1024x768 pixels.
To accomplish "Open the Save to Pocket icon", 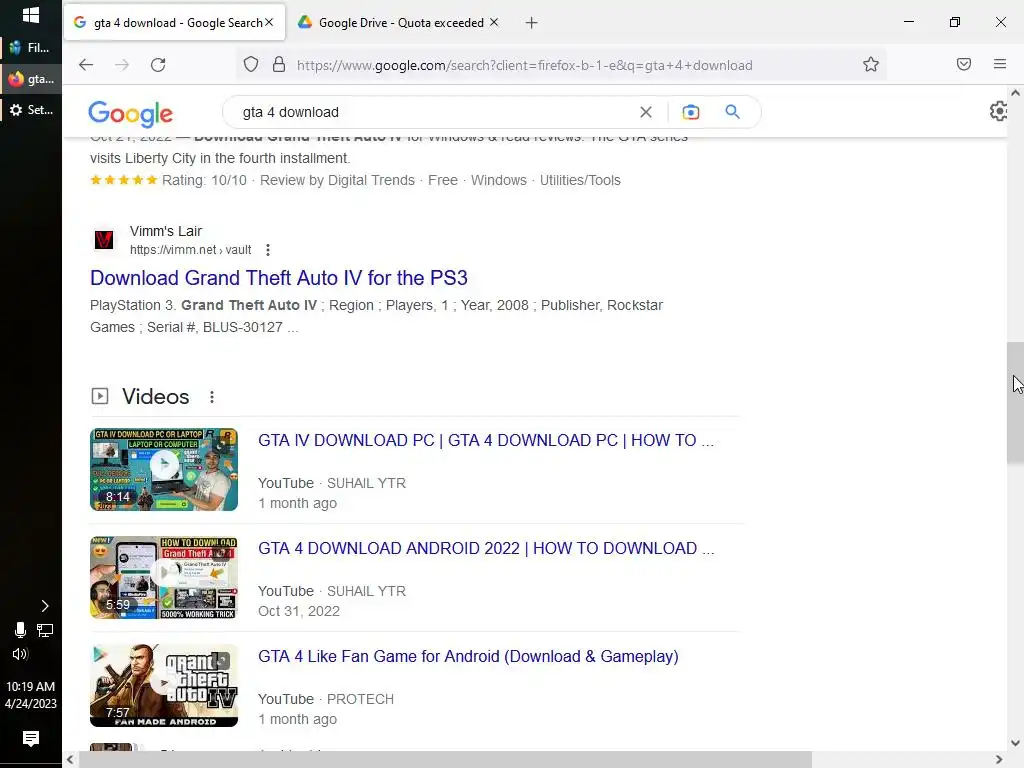I will coord(964,64).
